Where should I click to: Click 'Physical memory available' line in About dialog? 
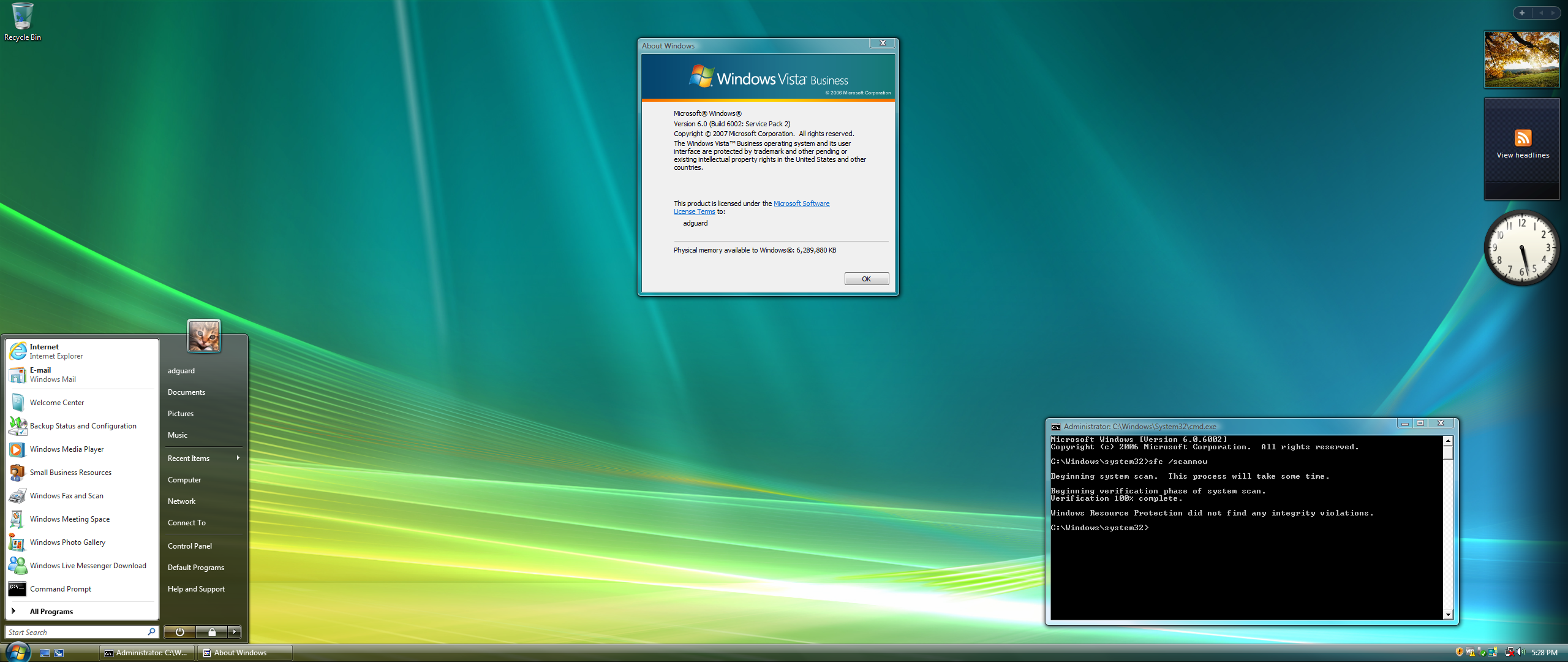coord(755,250)
